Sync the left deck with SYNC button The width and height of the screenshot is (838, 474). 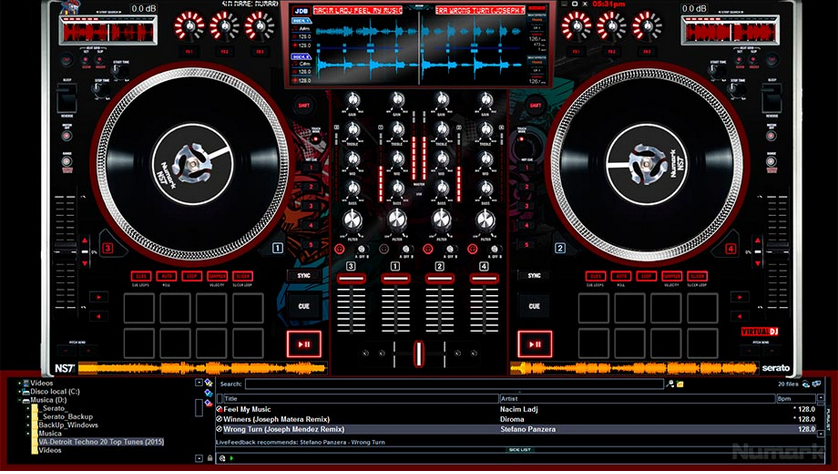click(304, 276)
